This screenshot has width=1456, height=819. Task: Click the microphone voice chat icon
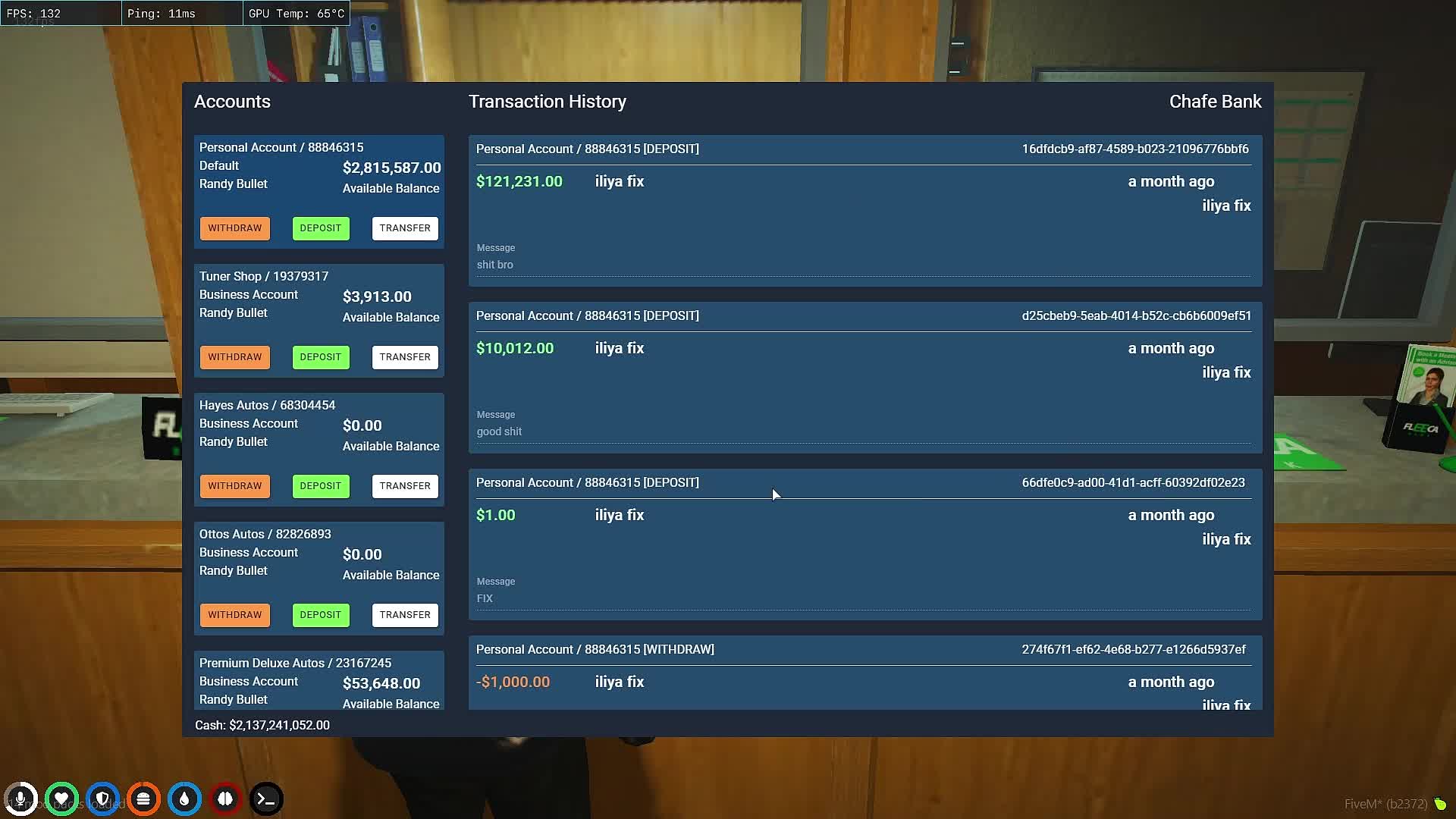[20, 799]
